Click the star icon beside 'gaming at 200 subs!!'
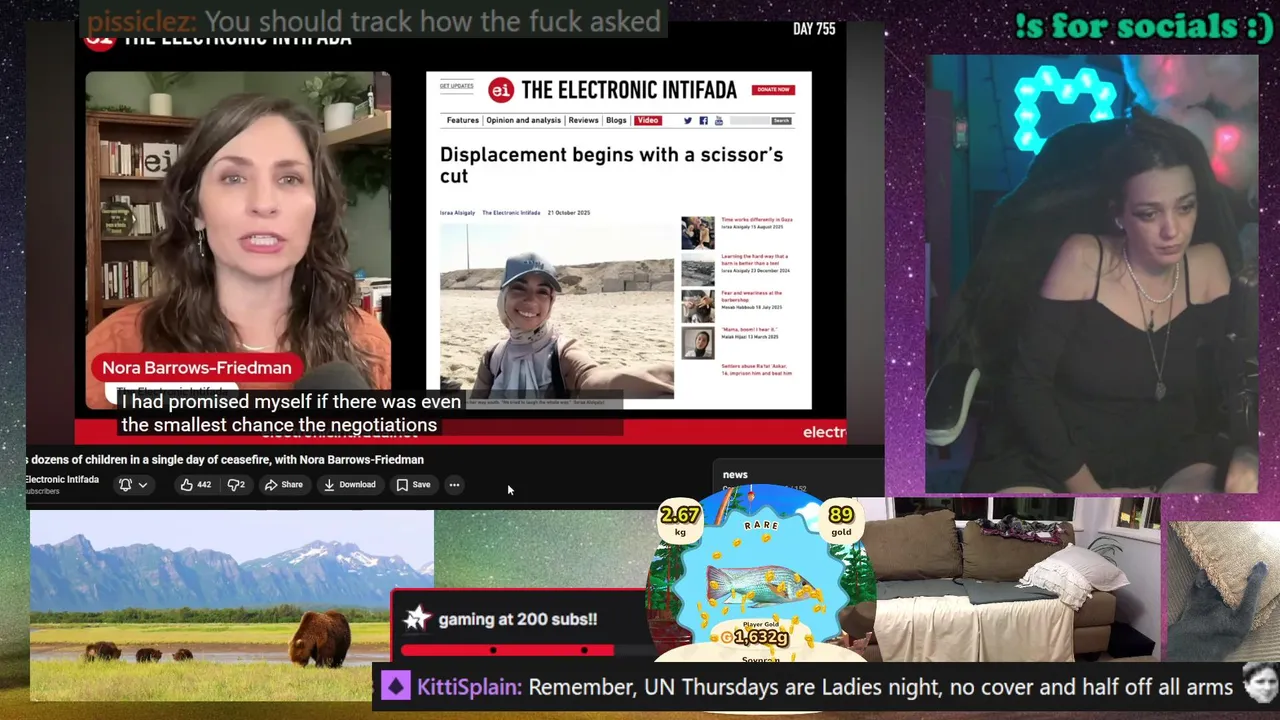Viewport: 1280px width, 720px height. pos(416,619)
